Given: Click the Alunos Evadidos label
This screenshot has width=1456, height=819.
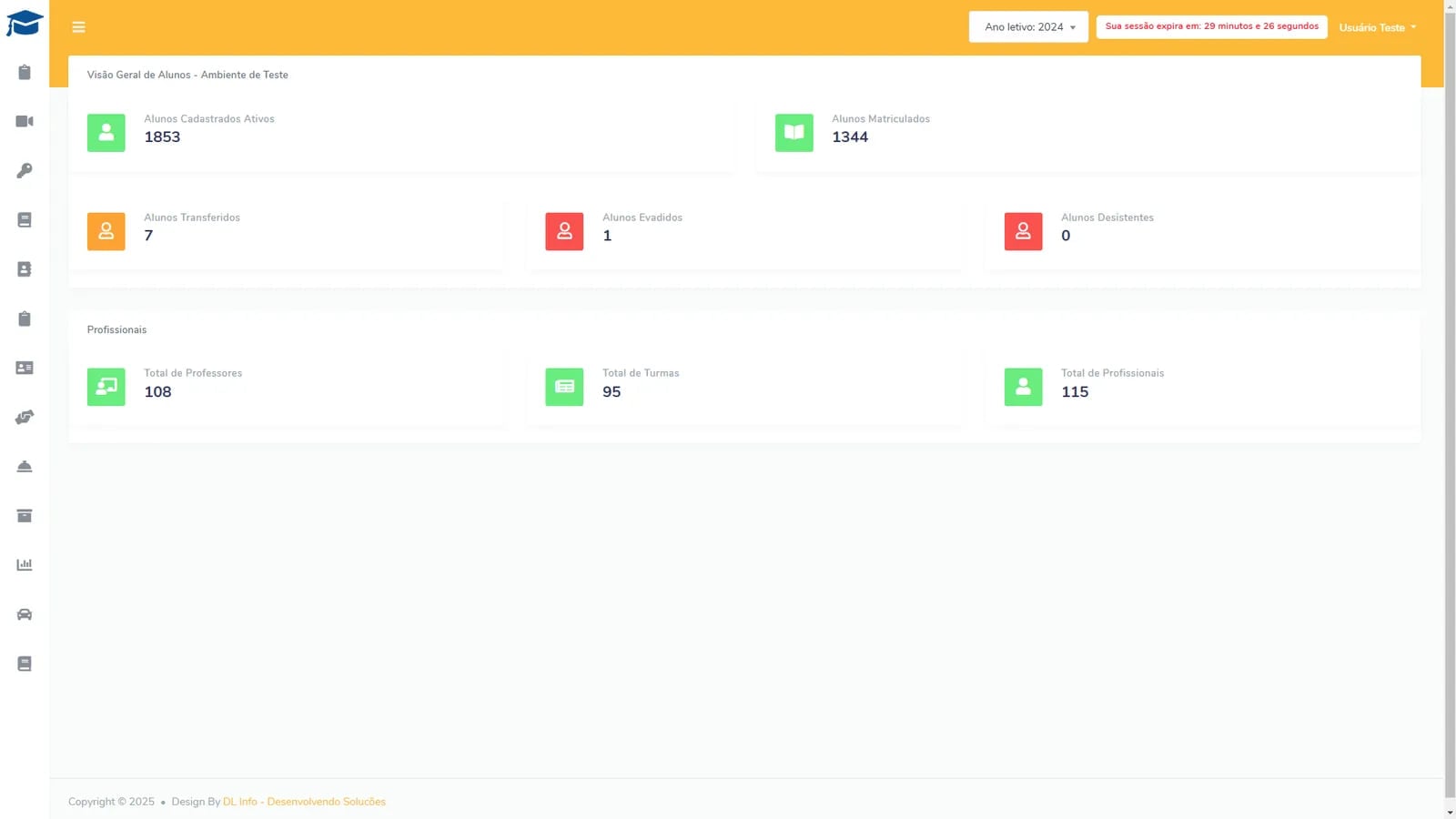Looking at the screenshot, I should click(x=642, y=217).
